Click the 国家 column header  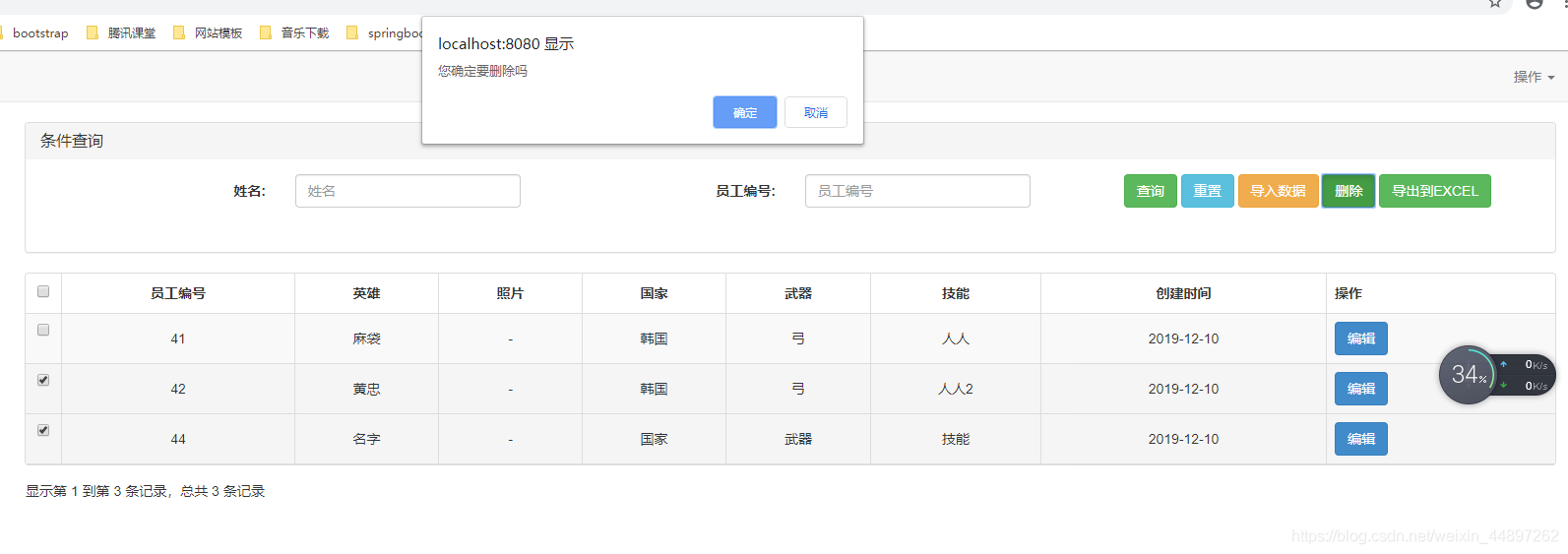(654, 293)
